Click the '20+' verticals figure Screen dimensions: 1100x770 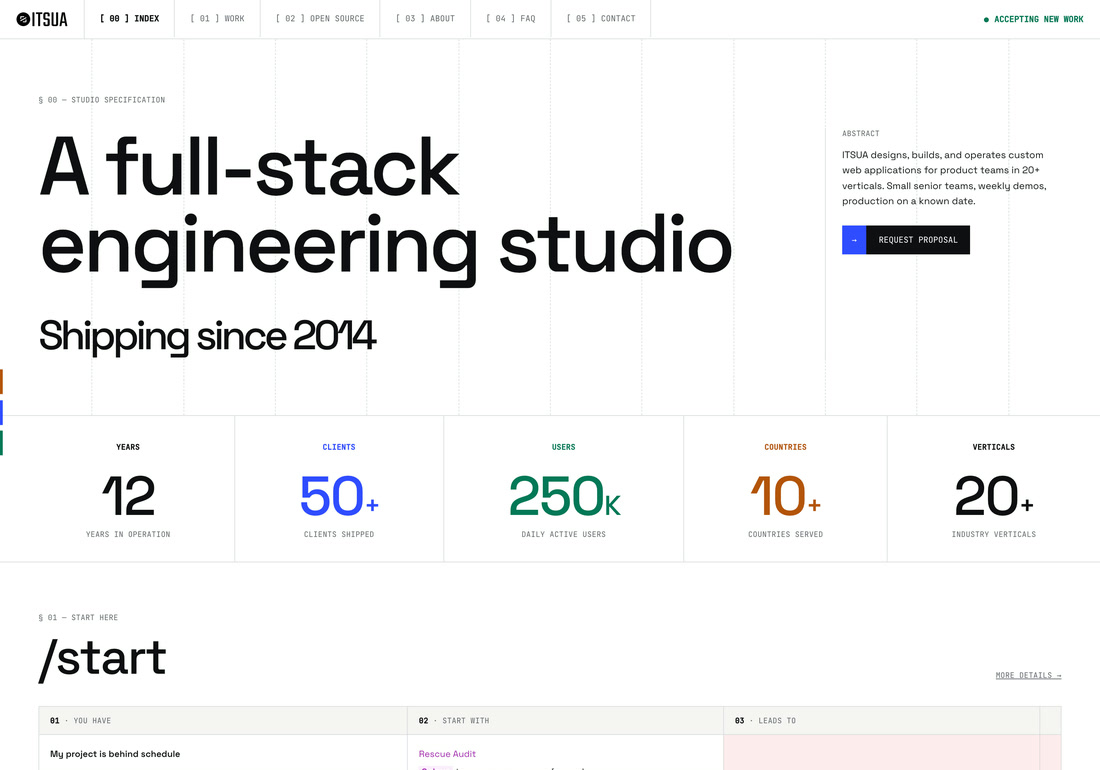[994, 496]
